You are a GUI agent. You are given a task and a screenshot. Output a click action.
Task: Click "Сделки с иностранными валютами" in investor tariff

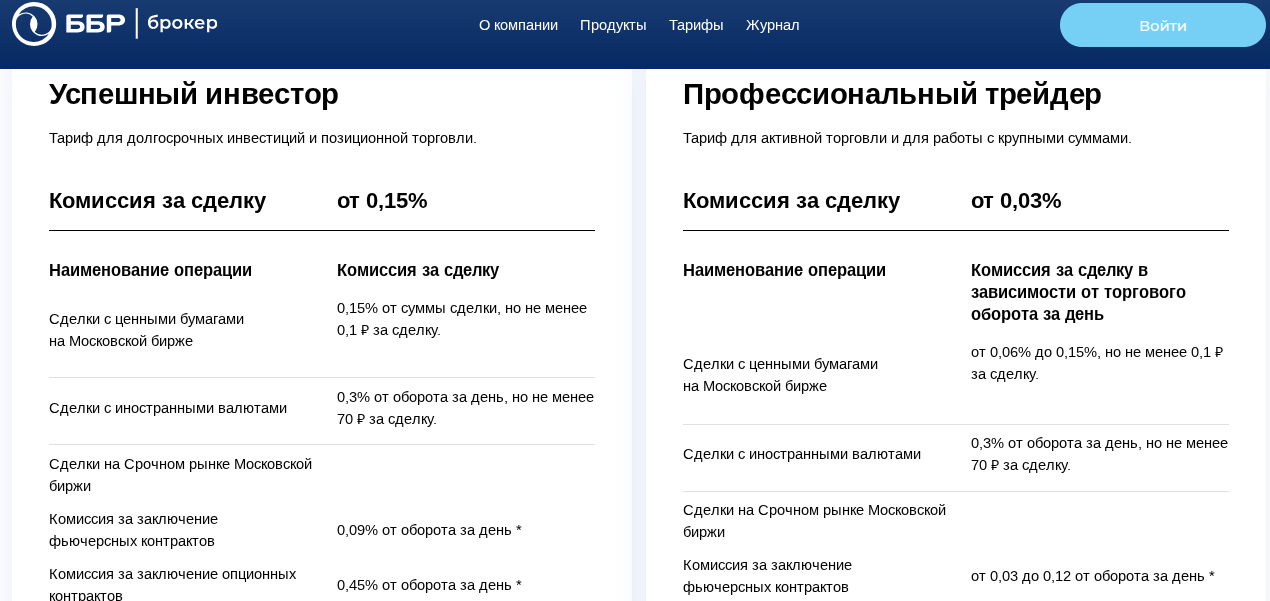(168, 408)
